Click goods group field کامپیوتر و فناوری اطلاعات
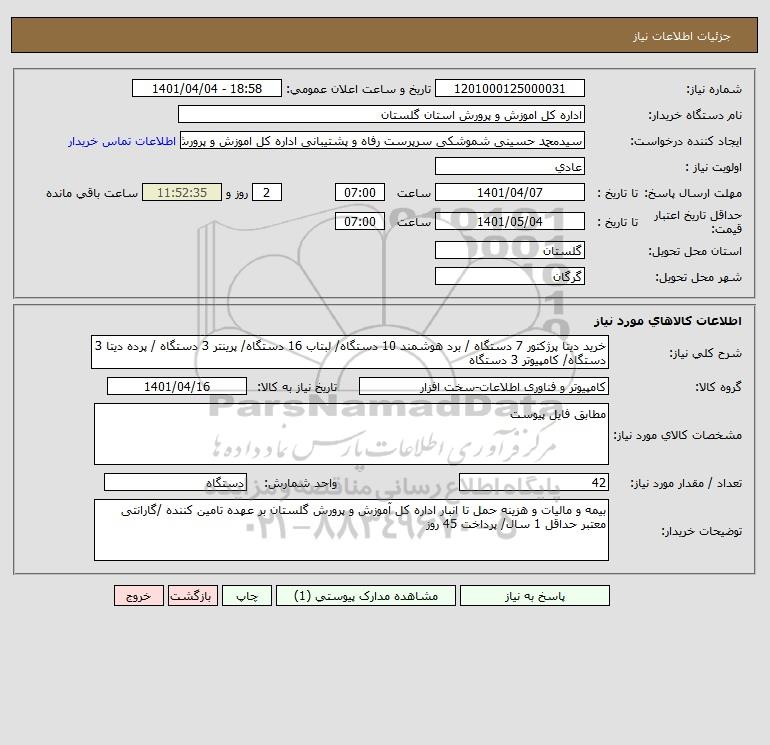Image resolution: width=770 pixels, height=745 pixels. coord(484,386)
